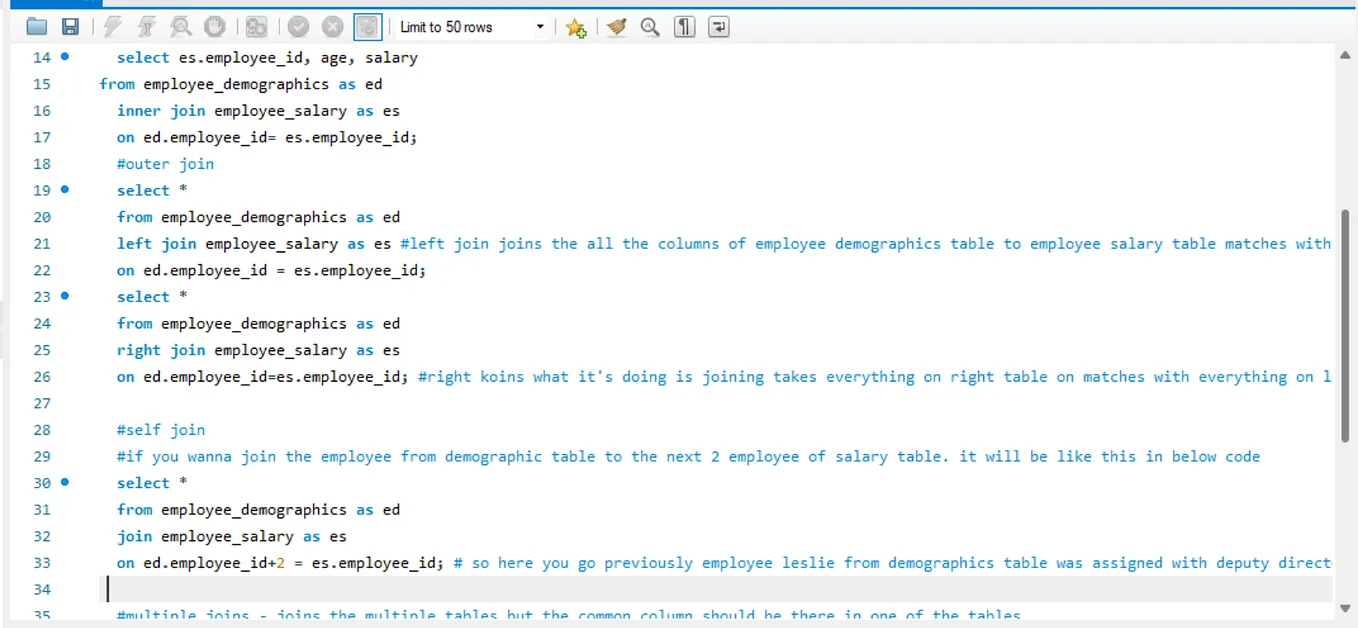This screenshot has height=628, width=1358.
Task: Beautify the SQL query formatting
Action: click(615, 26)
